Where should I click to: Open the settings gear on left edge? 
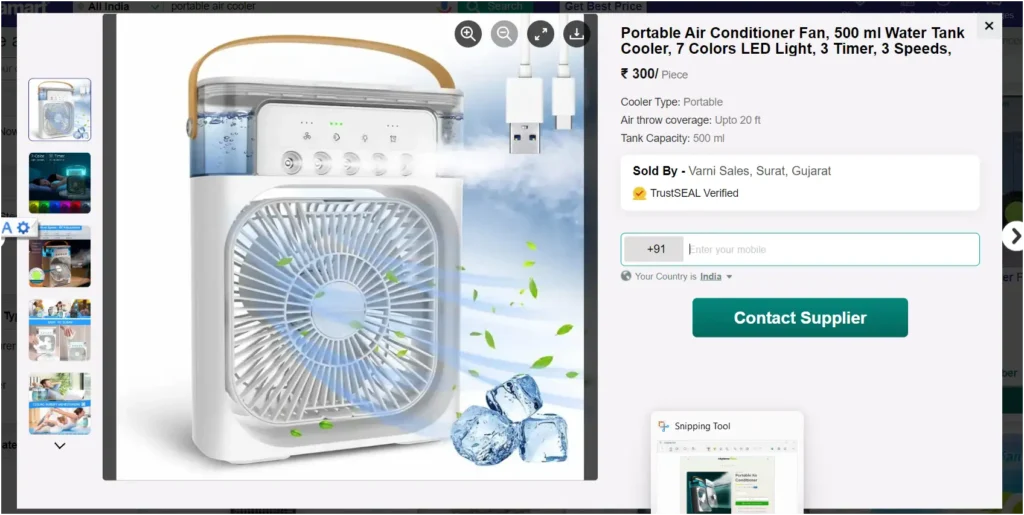[x=24, y=228]
